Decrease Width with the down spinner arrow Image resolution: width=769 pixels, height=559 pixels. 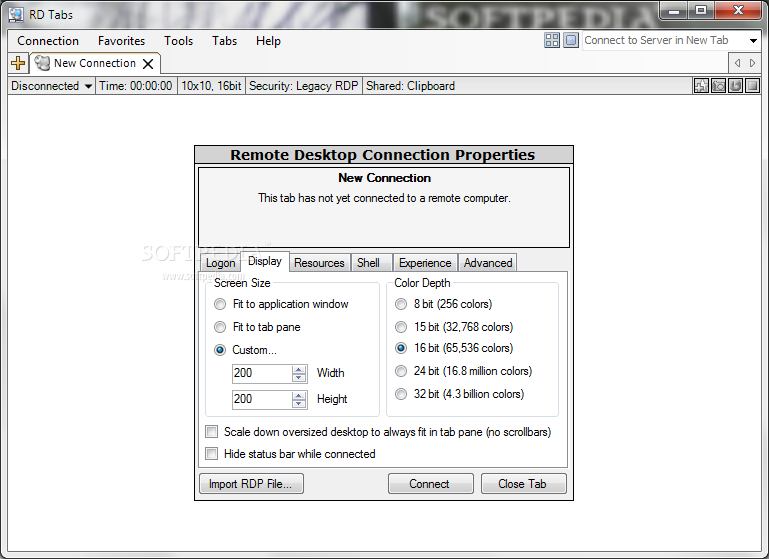(299, 378)
